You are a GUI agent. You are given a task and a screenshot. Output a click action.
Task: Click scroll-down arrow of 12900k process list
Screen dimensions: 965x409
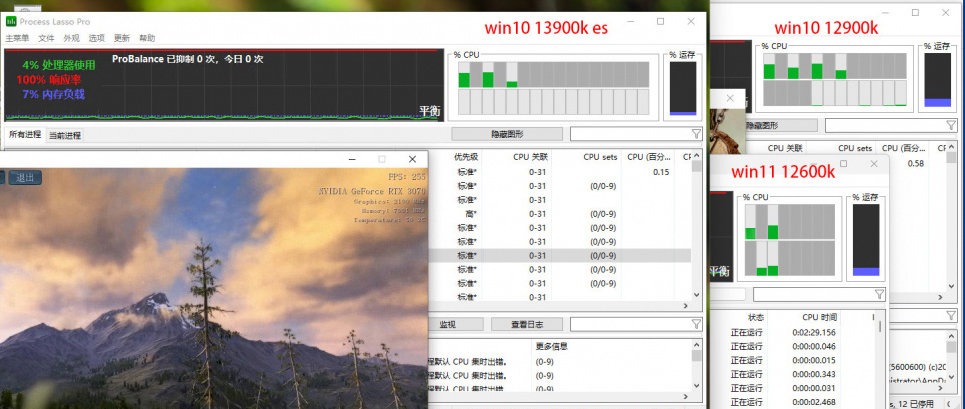point(952,287)
